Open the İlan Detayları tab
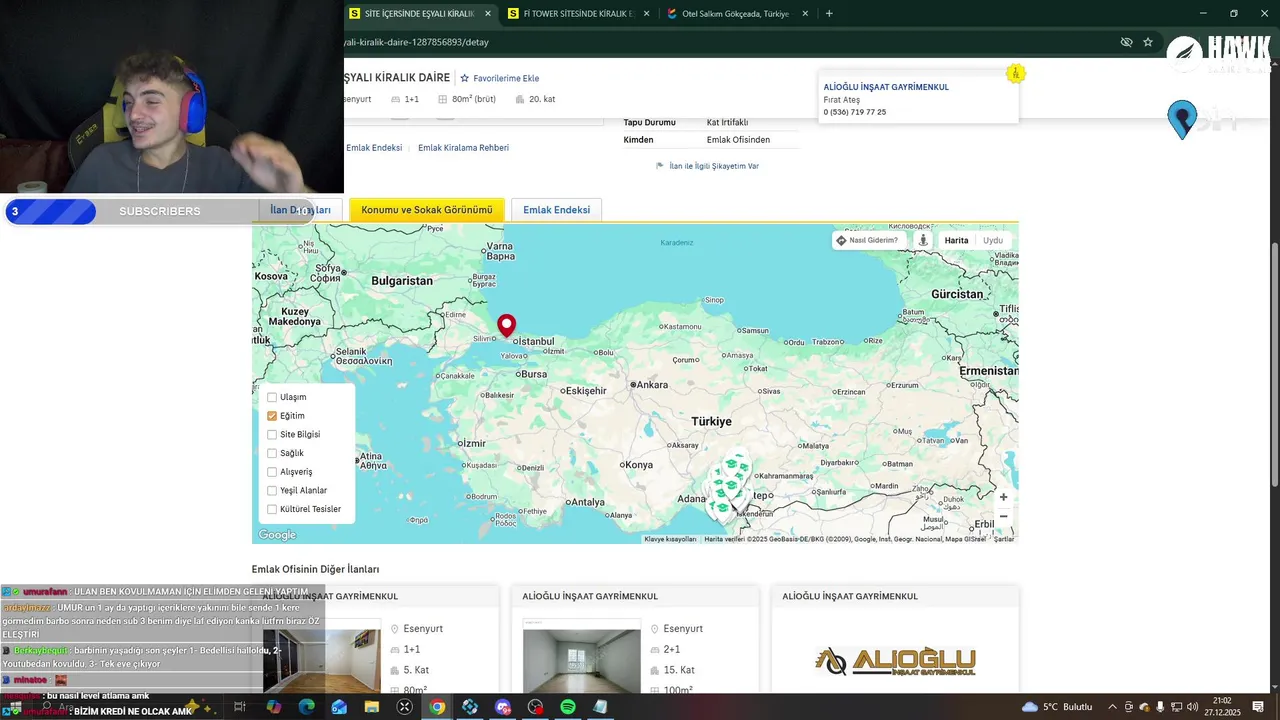 (x=300, y=210)
